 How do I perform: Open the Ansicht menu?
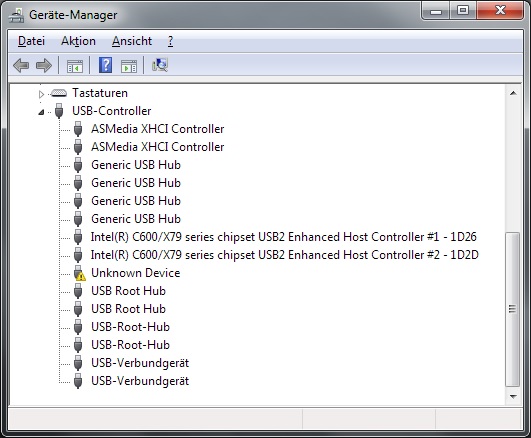132,41
